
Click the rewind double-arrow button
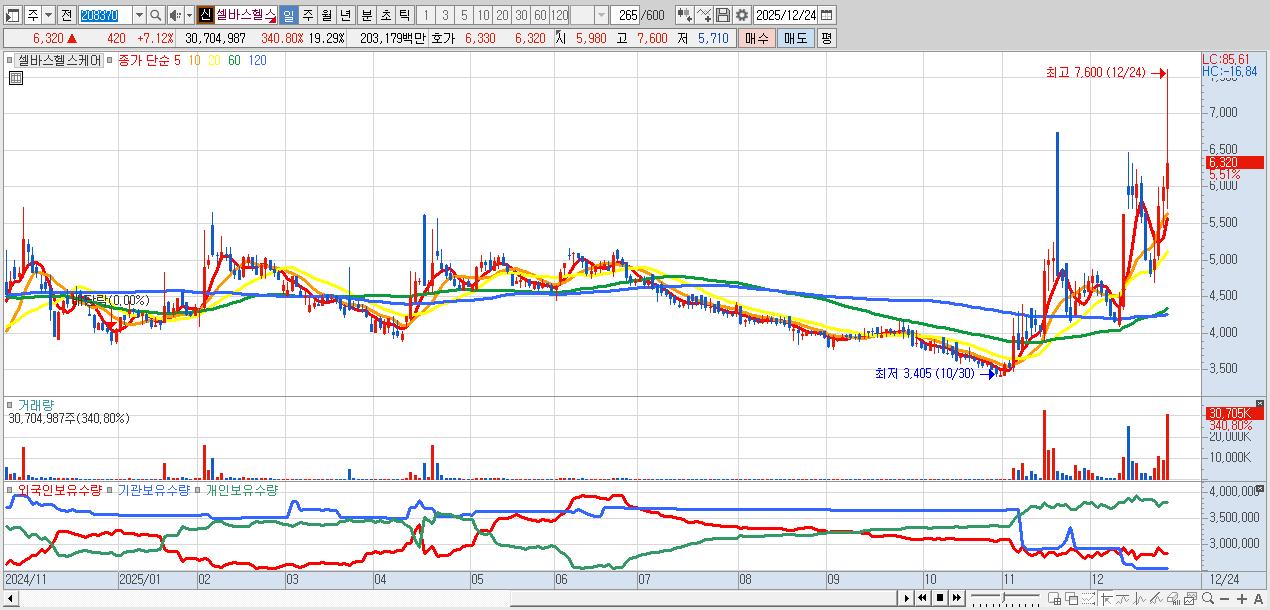(922, 598)
